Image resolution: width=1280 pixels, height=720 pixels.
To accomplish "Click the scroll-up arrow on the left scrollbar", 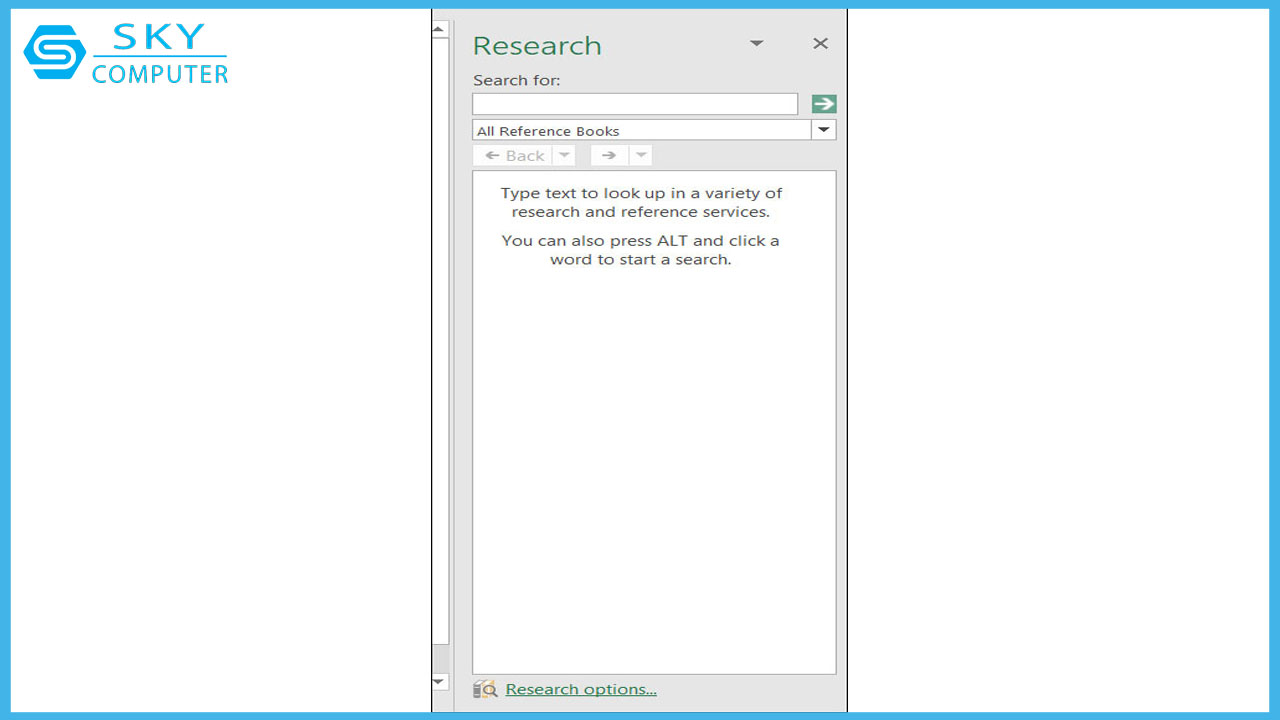I will point(439,28).
